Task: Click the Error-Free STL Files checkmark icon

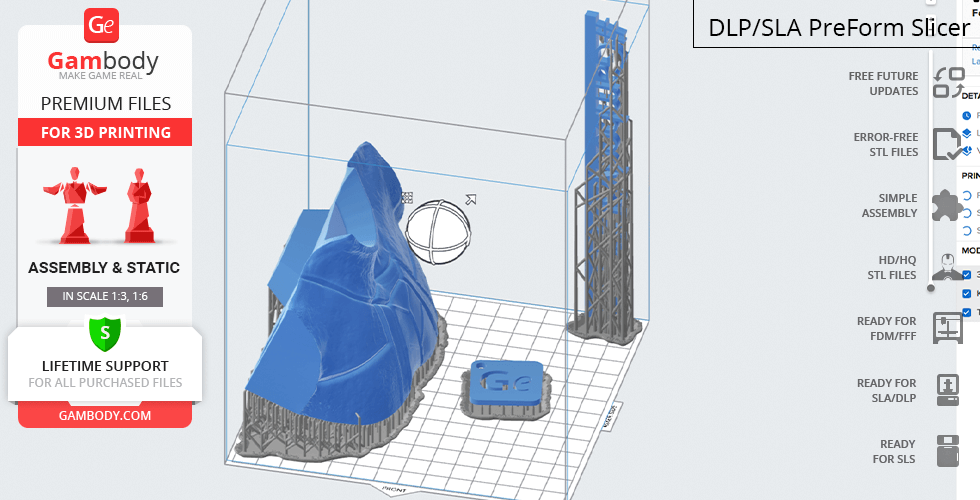Action: pyautogui.click(x=946, y=145)
